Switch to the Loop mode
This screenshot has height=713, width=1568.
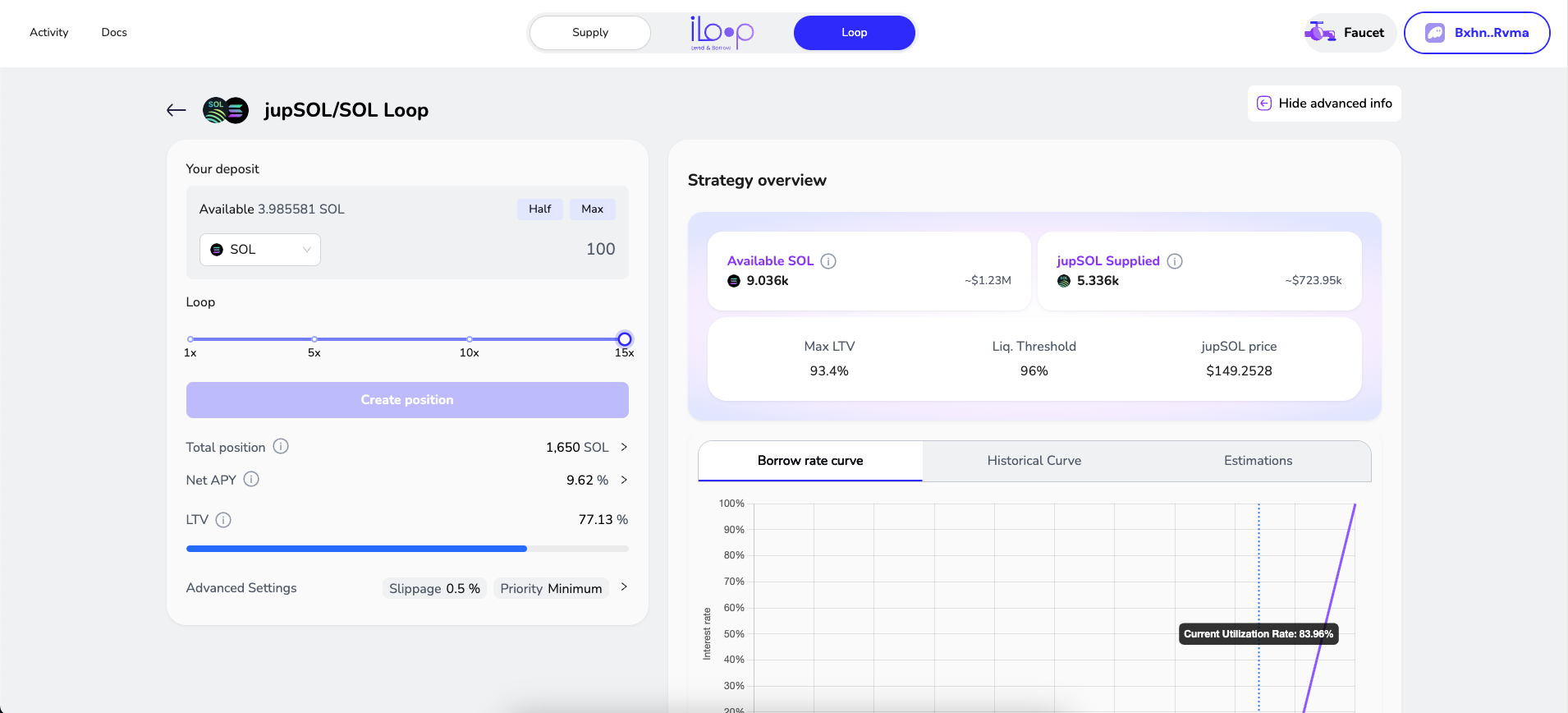coord(855,33)
